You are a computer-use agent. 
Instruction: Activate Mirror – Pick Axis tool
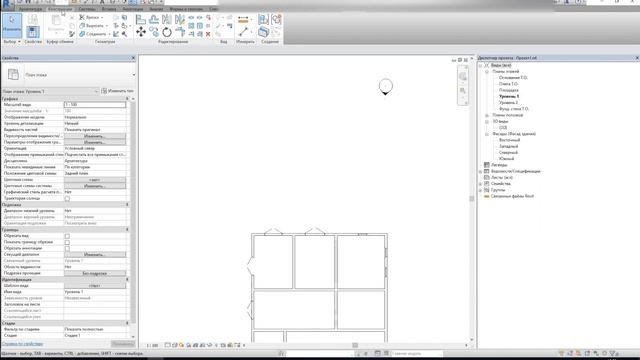pos(167,19)
